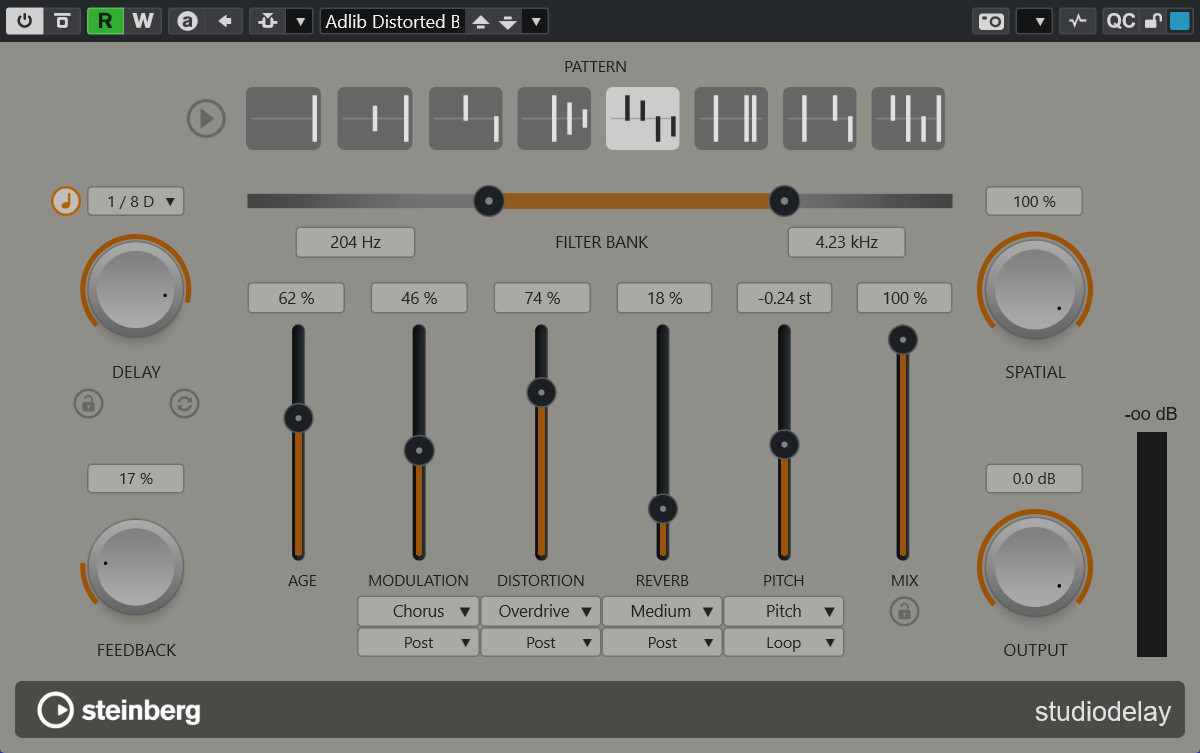Open dropdown beside the snapshot icon
Screen dimensions: 1200x753
click(x=1034, y=20)
